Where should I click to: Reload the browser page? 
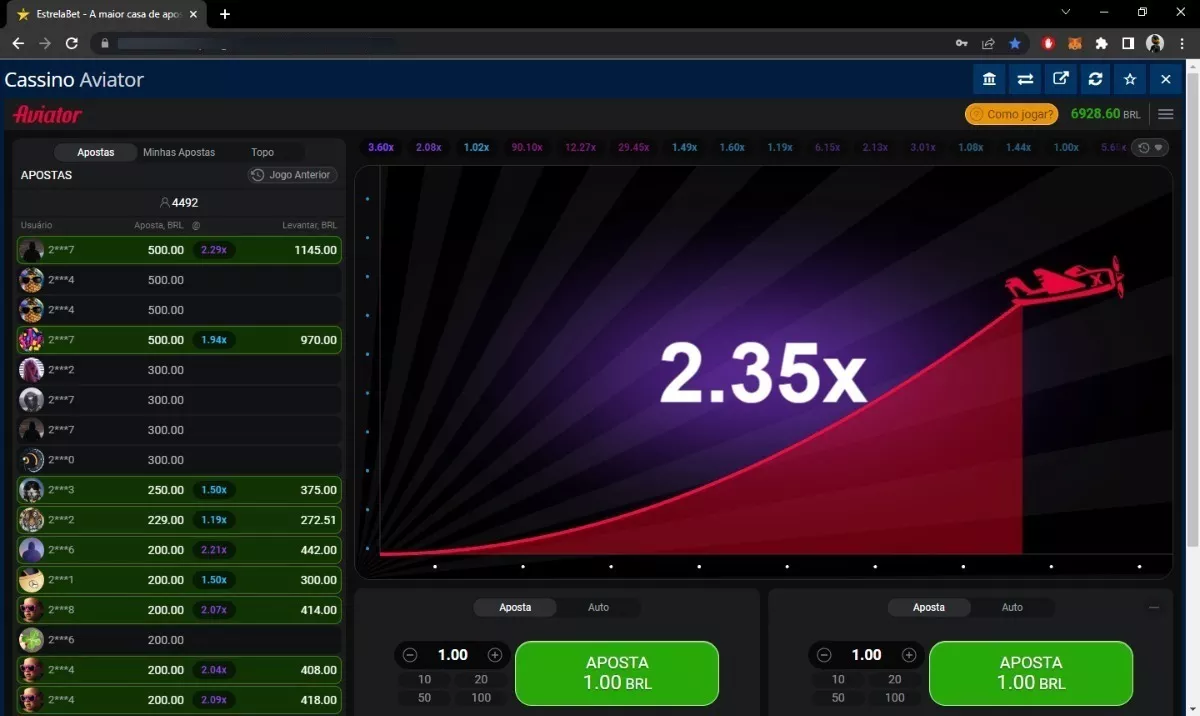click(72, 43)
